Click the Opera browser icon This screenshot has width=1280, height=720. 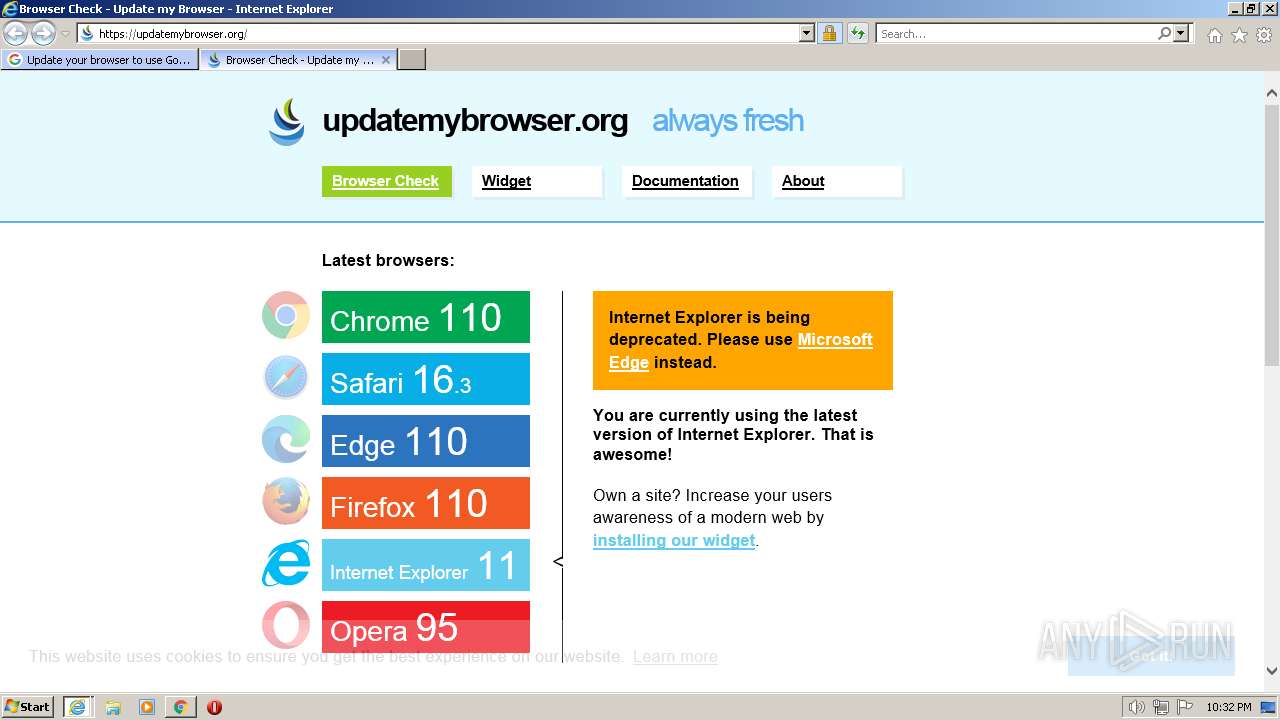[x=286, y=626]
